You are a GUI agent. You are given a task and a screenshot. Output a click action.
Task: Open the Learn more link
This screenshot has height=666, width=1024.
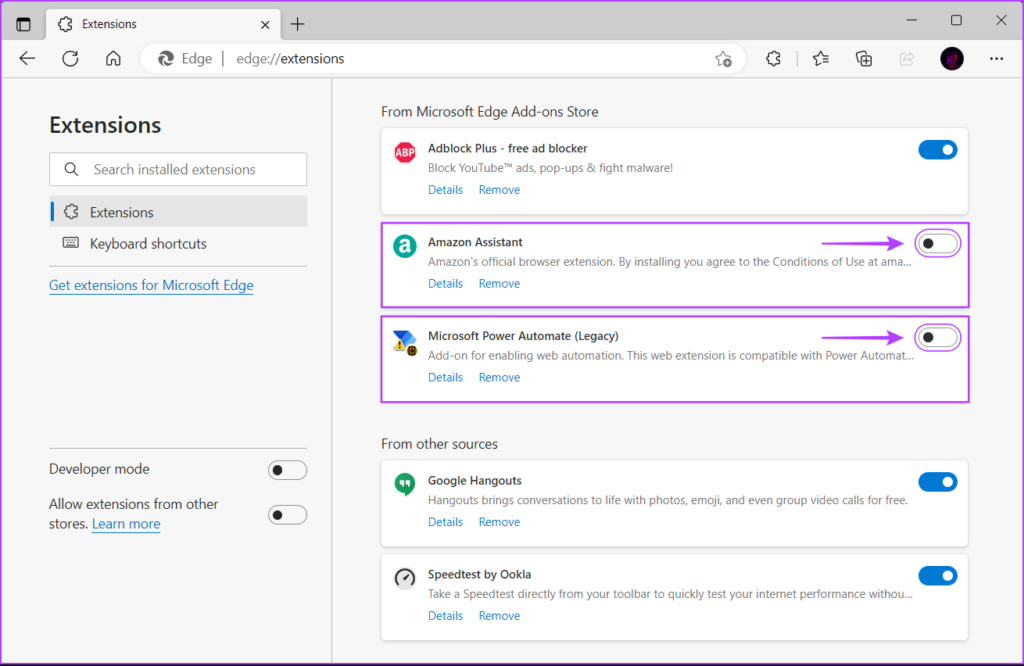(x=126, y=524)
